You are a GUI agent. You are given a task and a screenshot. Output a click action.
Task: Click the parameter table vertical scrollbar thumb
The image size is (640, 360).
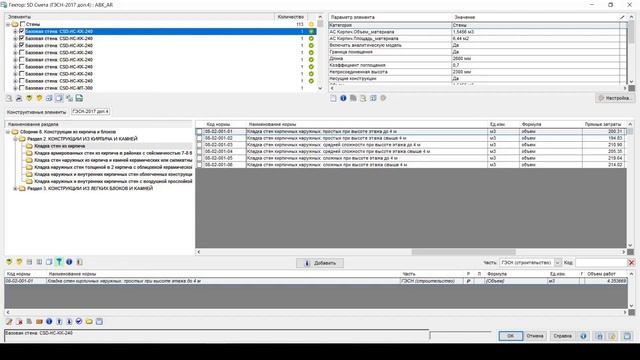pos(631,32)
